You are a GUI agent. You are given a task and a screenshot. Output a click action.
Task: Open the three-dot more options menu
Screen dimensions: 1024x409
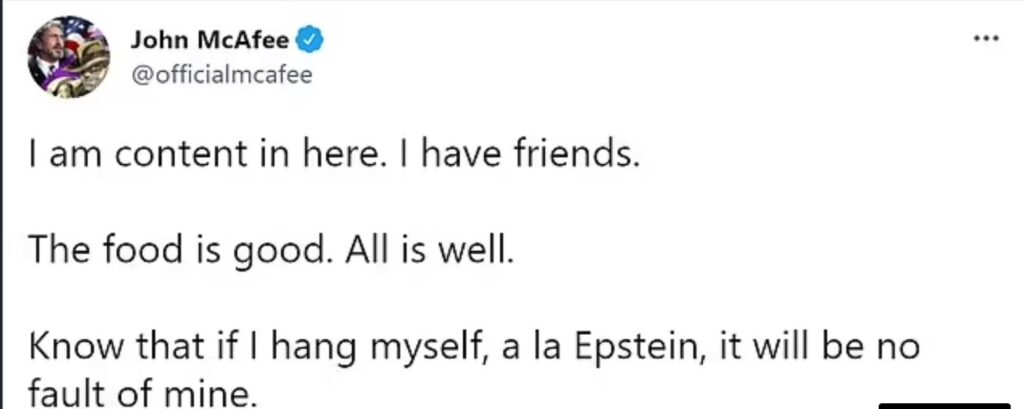point(986,39)
